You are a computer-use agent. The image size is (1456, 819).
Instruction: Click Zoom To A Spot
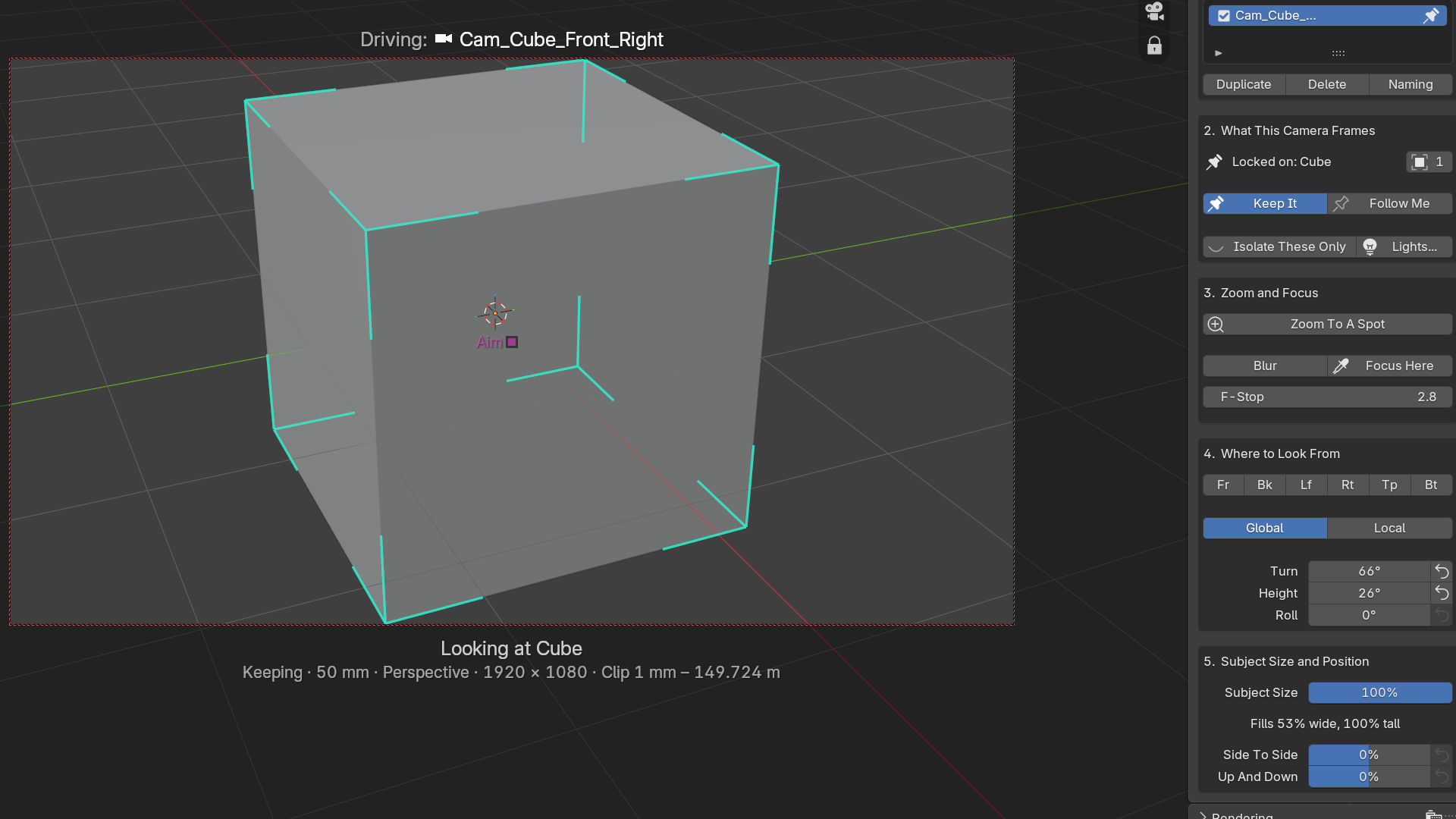pos(1328,324)
